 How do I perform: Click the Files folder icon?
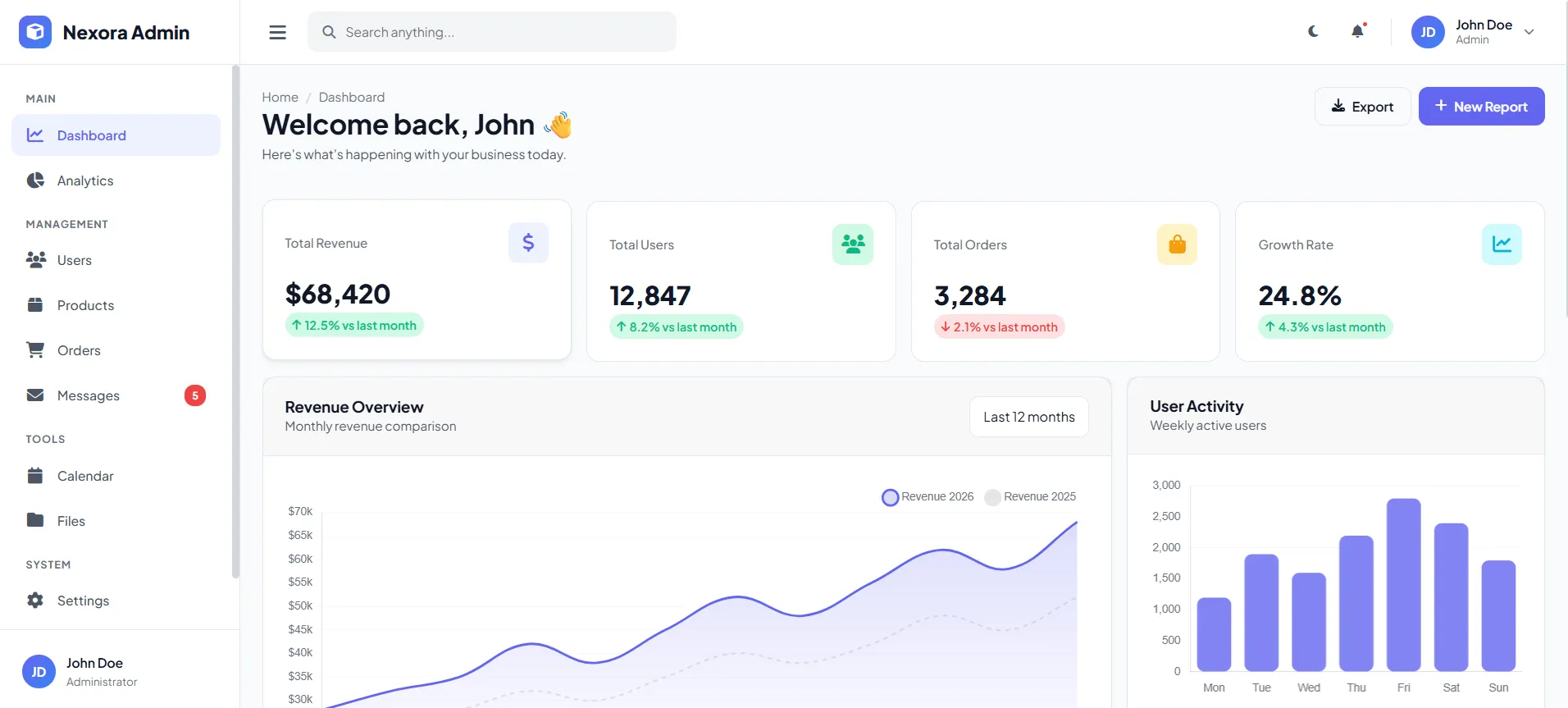35,520
